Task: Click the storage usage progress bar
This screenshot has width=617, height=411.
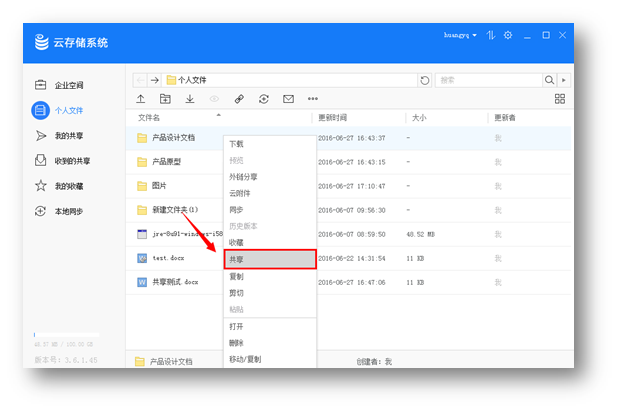Action: tap(66, 334)
